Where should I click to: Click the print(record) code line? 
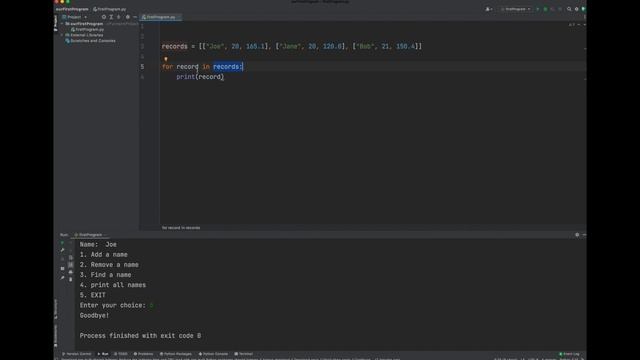pos(200,77)
